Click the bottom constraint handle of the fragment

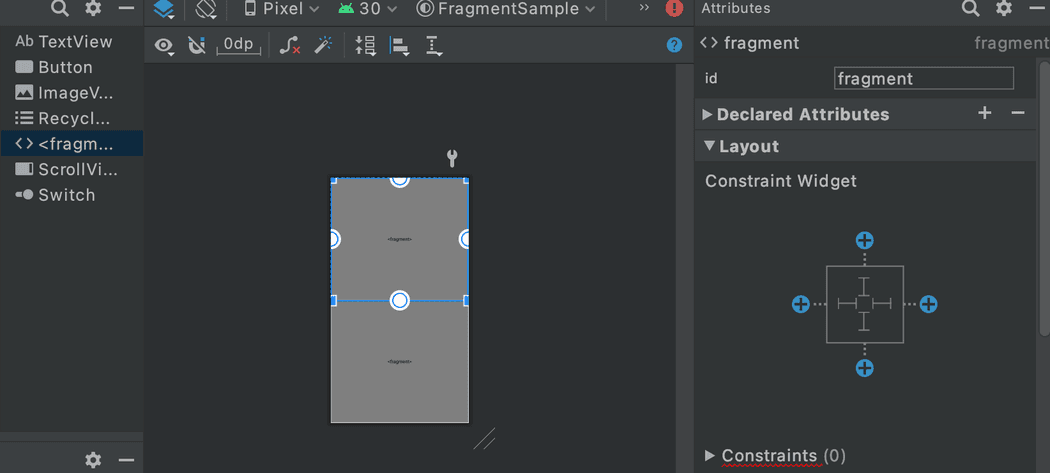(x=400, y=300)
